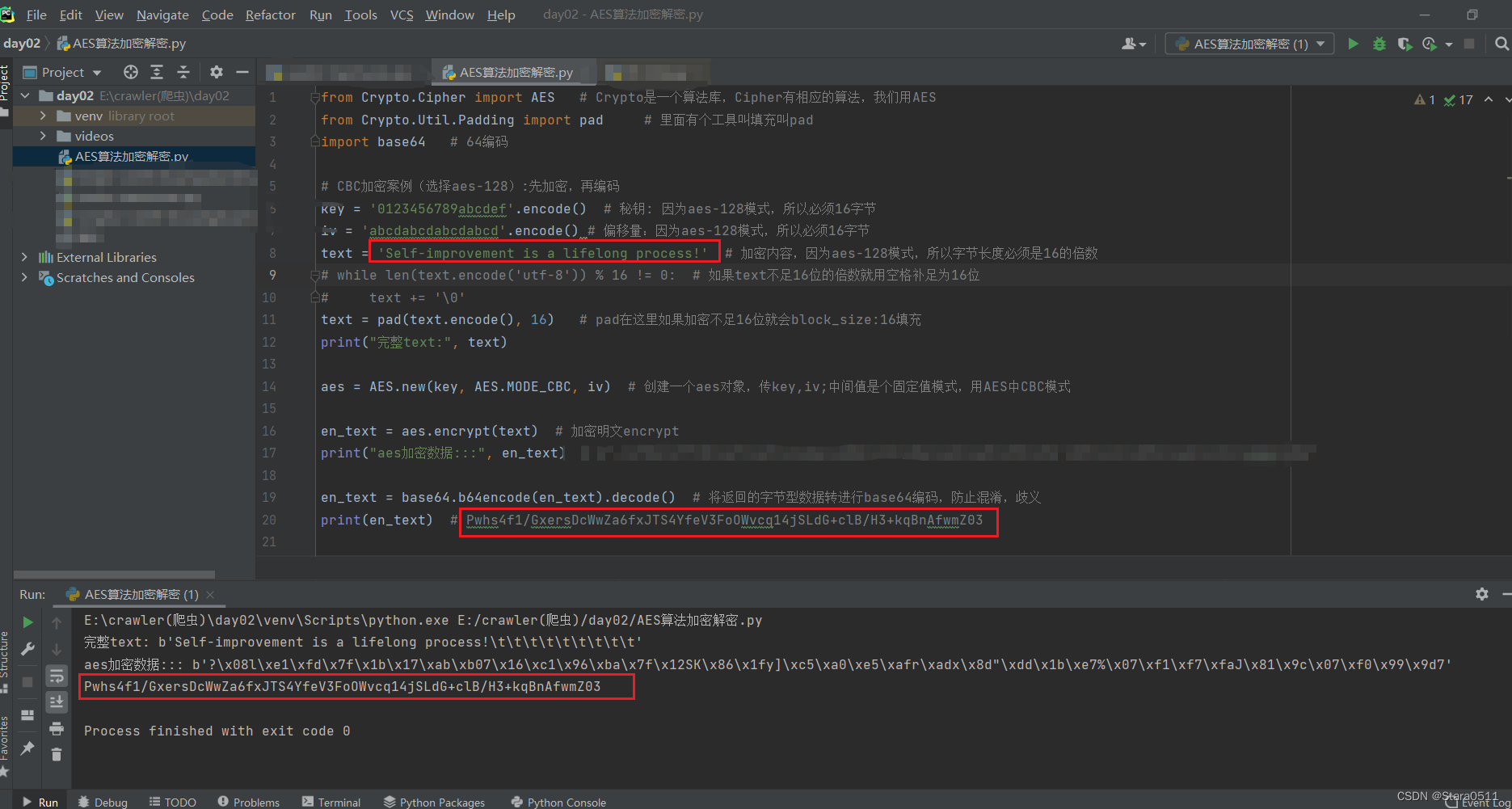Click the gray Stop square in top toolbar
The height and width of the screenshot is (809, 1512).
pos(1469,44)
